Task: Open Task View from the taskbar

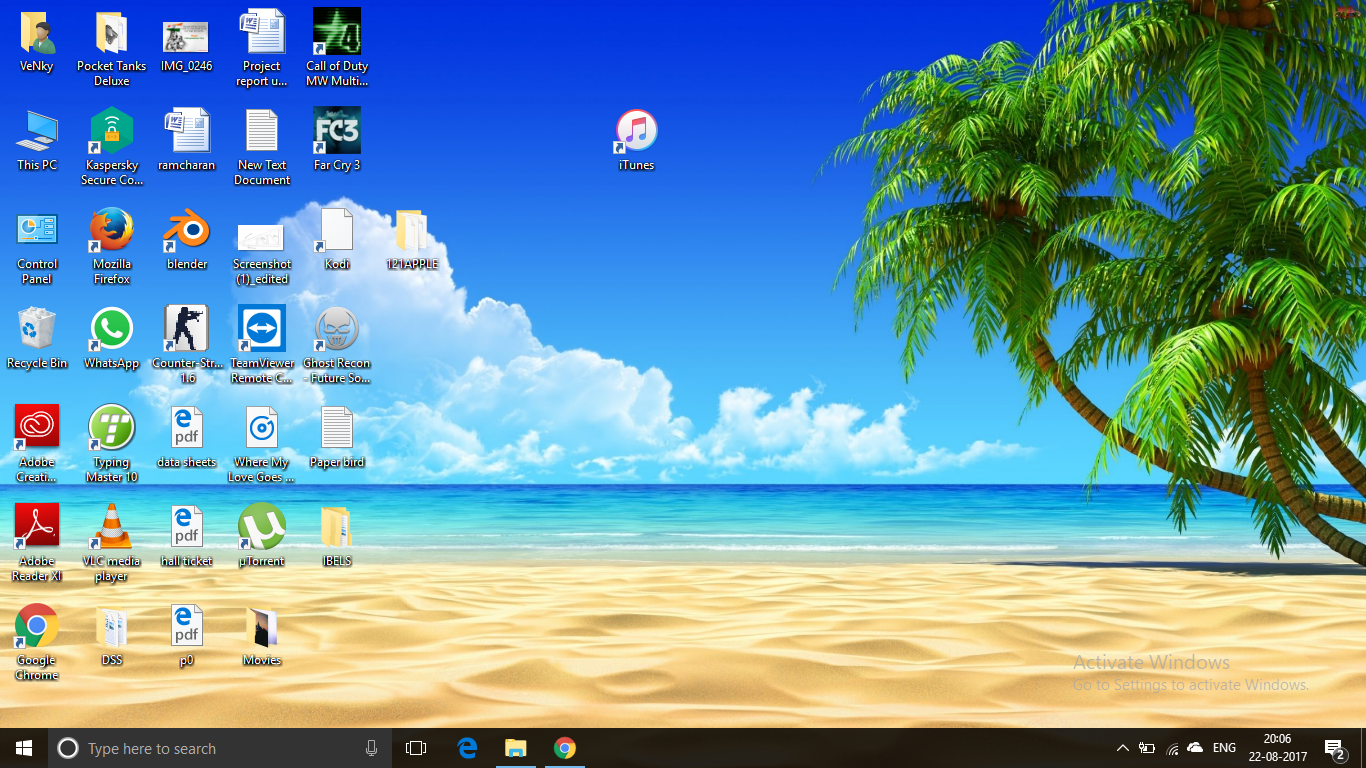Action: tap(416, 748)
